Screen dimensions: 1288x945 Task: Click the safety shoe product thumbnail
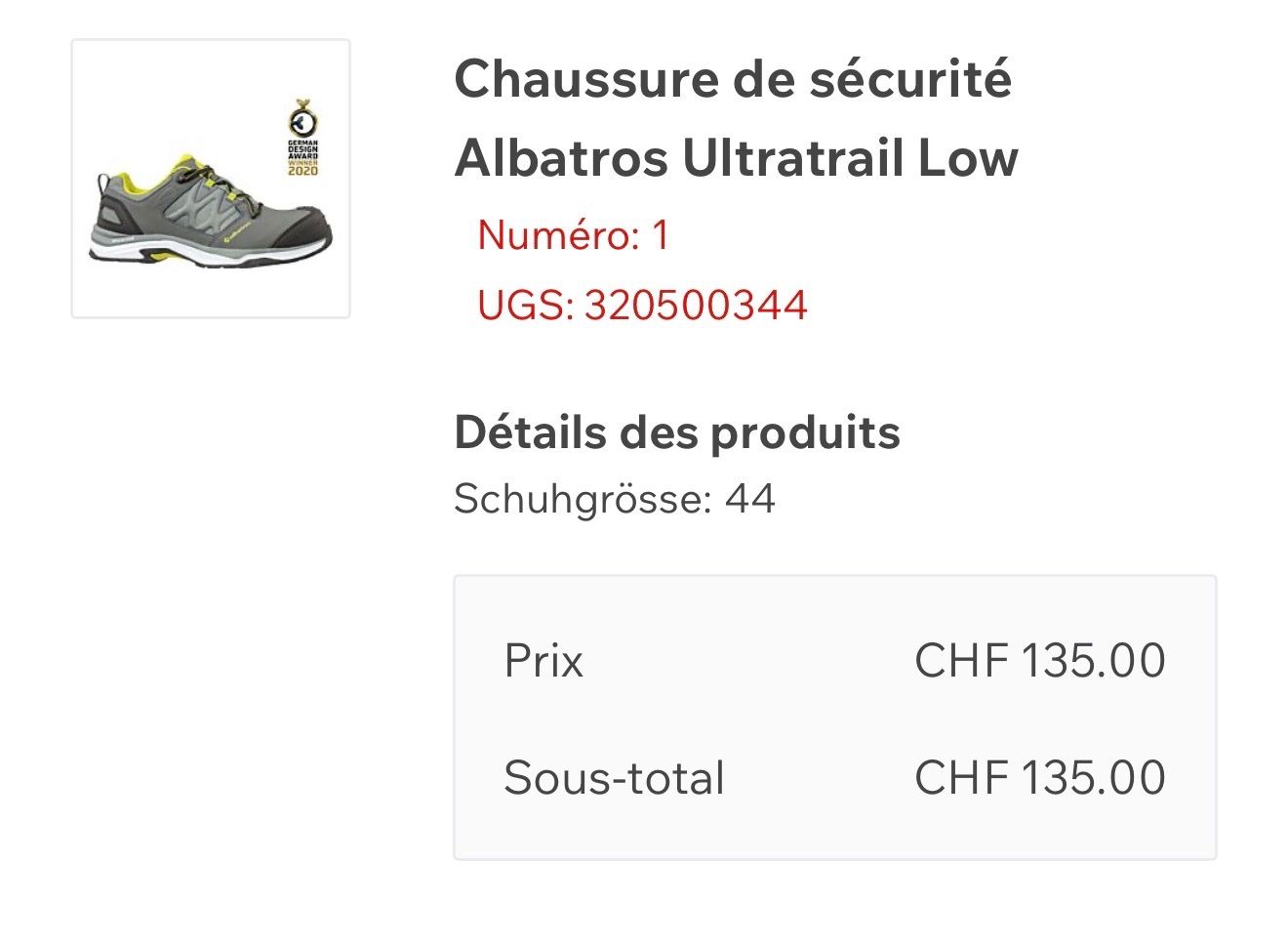[x=211, y=179]
